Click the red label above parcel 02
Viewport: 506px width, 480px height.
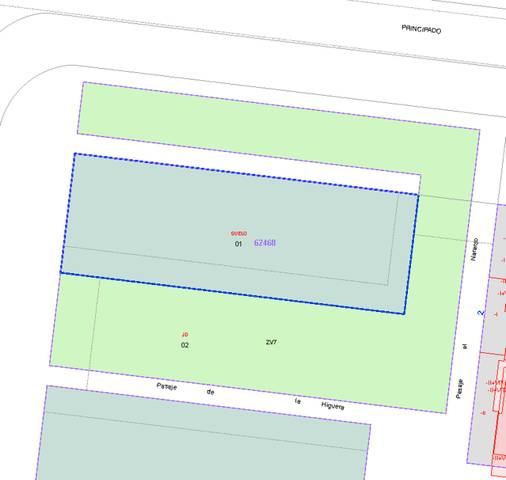(x=185, y=334)
